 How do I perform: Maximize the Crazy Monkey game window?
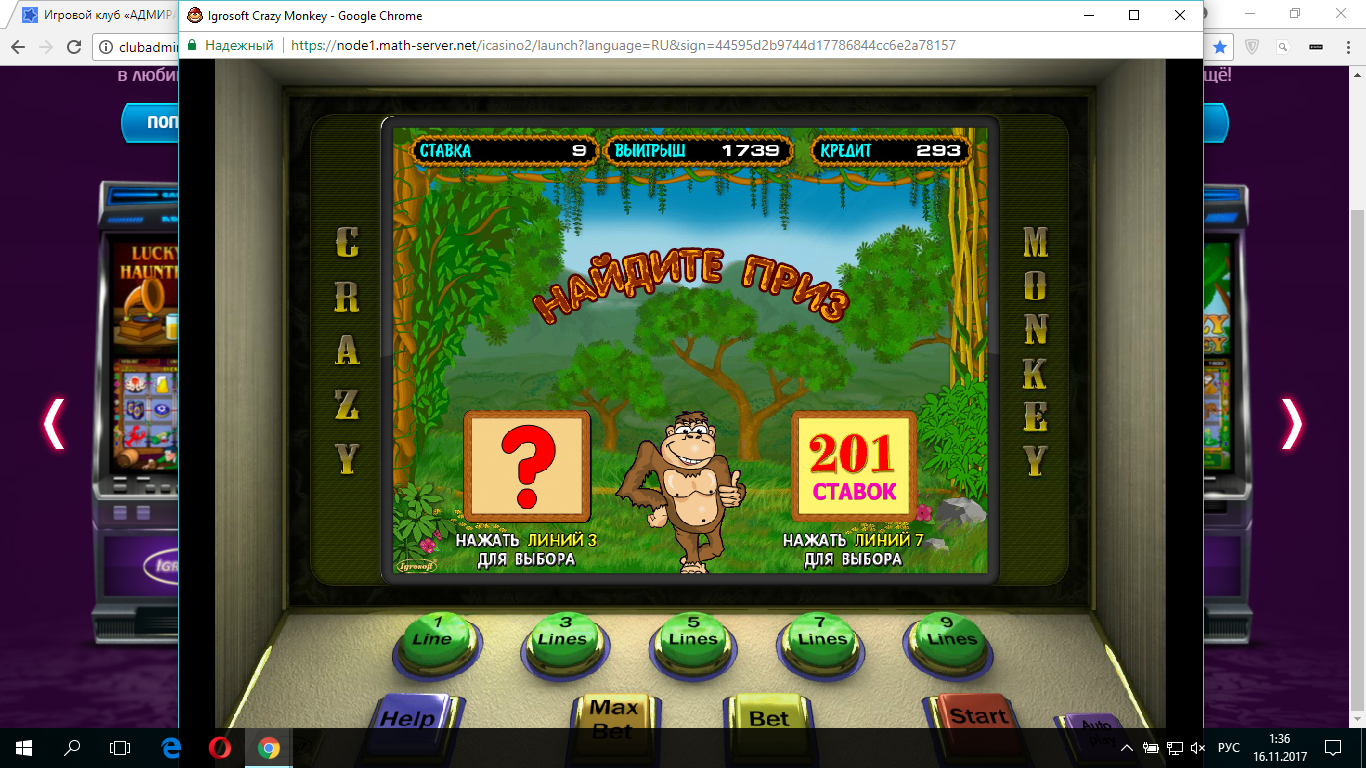click(x=1134, y=15)
